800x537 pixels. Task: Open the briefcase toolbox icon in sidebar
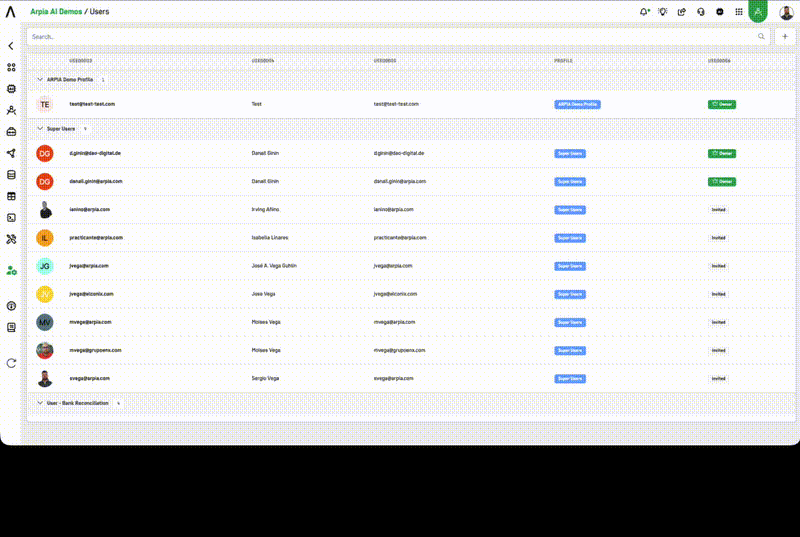pos(11,132)
